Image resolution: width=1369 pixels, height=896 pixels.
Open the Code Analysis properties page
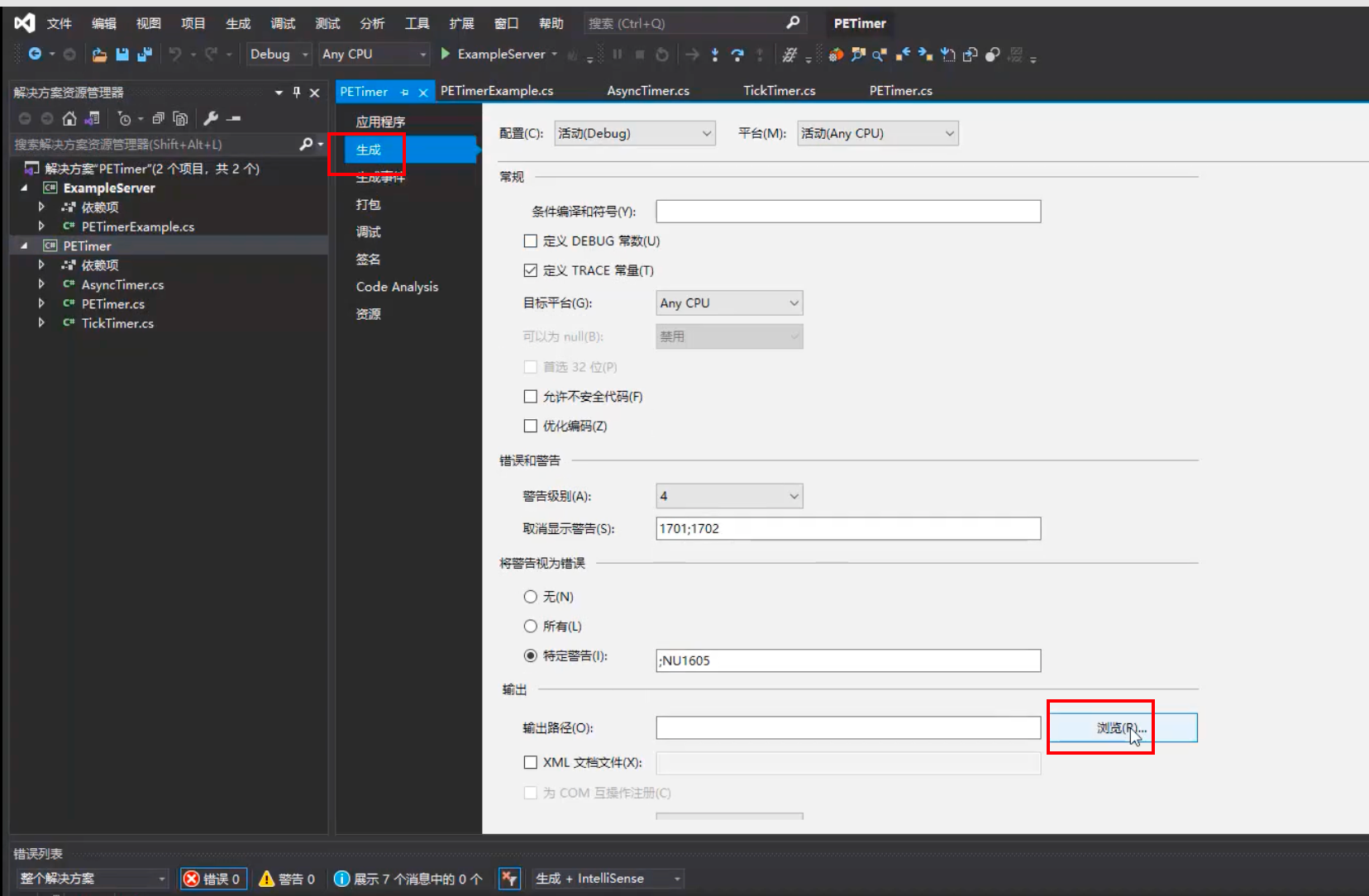click(x=397, y=287)
